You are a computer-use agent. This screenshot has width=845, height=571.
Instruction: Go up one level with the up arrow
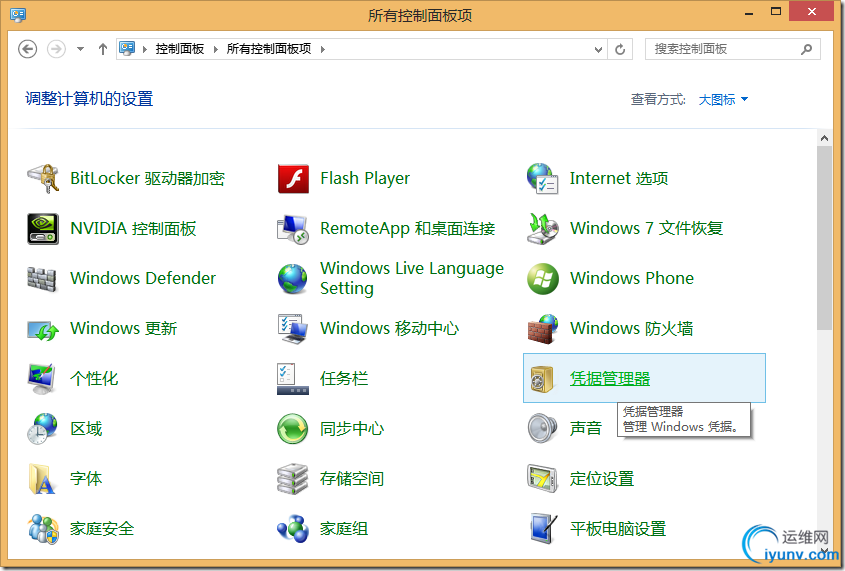(103, 49)
